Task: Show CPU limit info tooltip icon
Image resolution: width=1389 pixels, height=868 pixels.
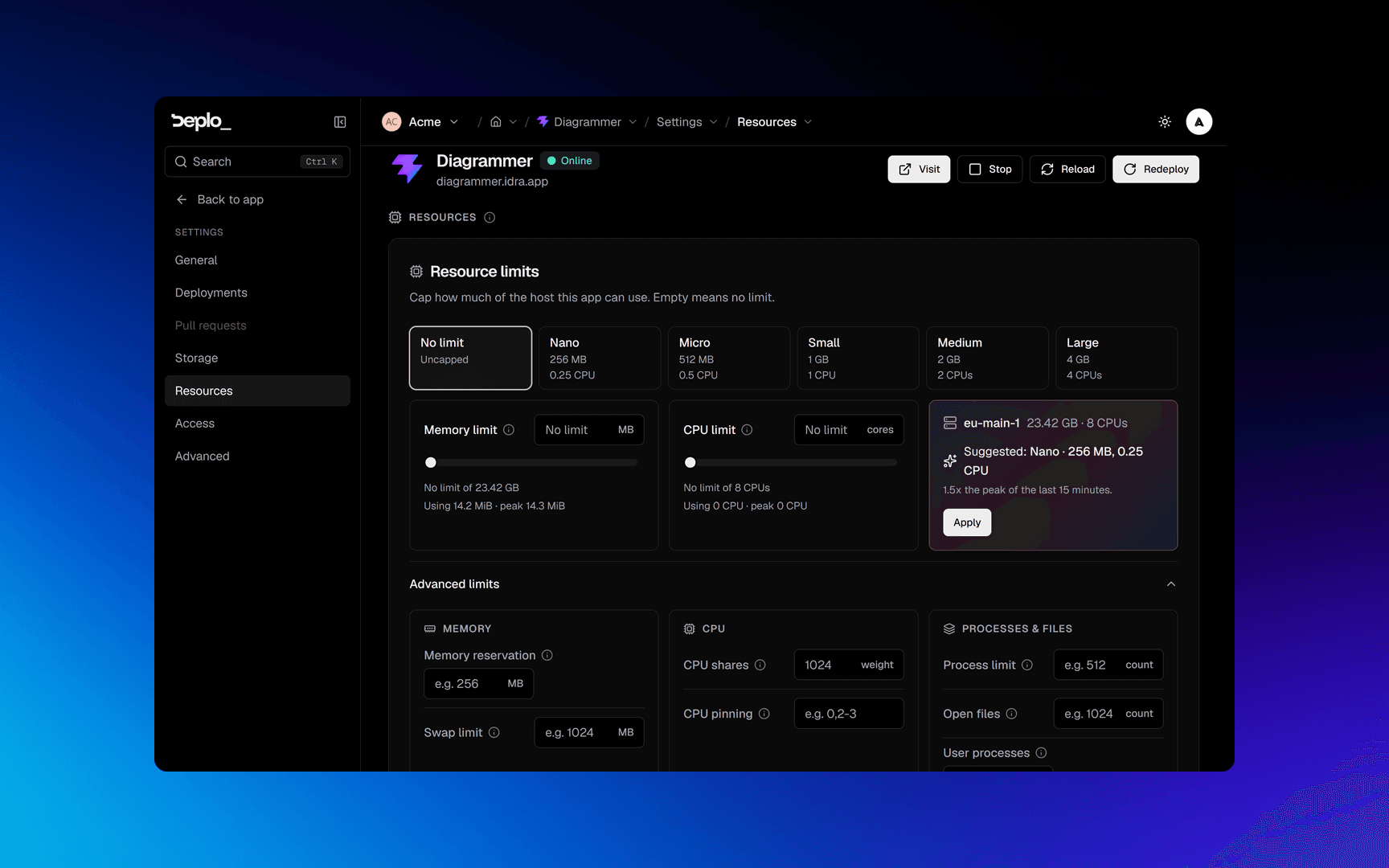Action: (x=747, y=430)
